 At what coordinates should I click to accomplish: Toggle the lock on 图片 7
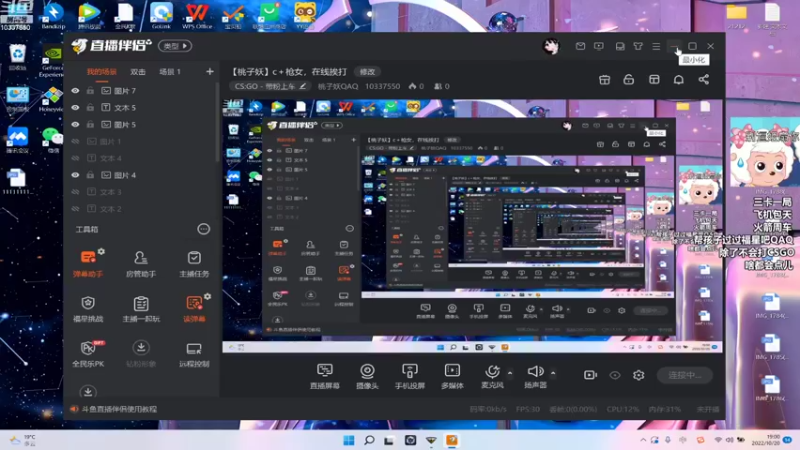pos(90,91)
